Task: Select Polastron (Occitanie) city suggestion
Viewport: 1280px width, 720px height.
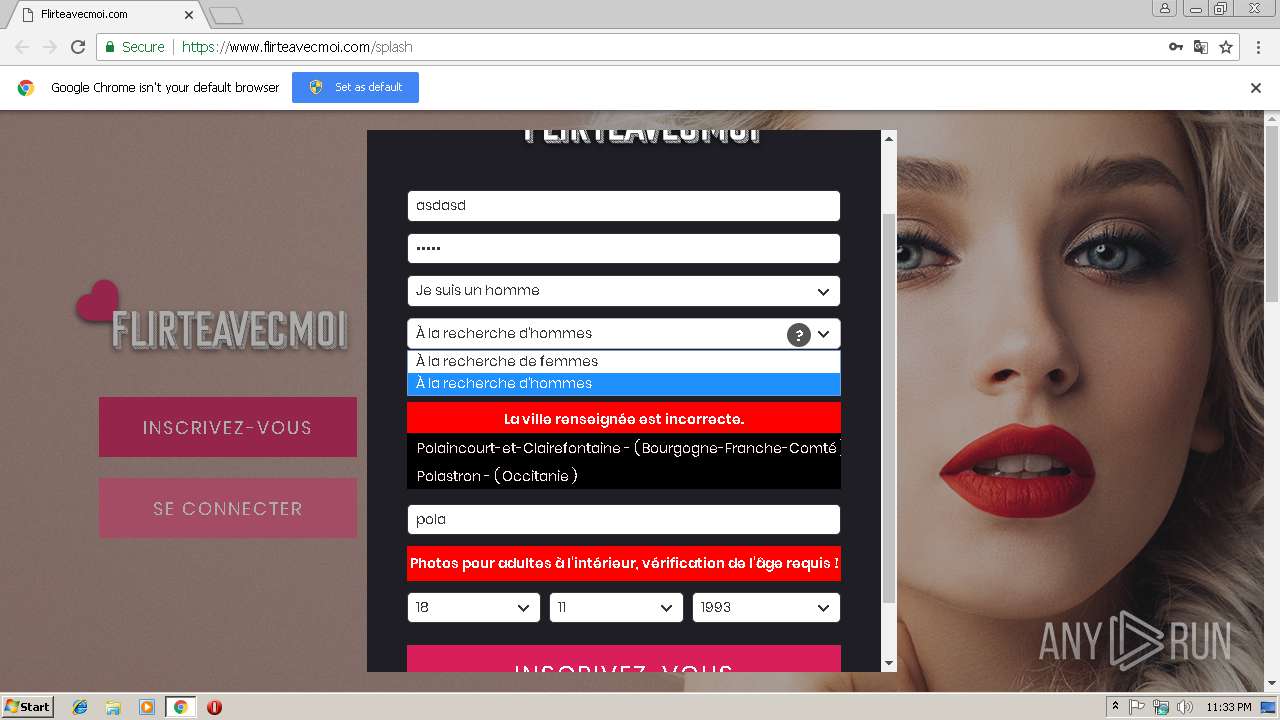Action: click(x=624, y=476)
